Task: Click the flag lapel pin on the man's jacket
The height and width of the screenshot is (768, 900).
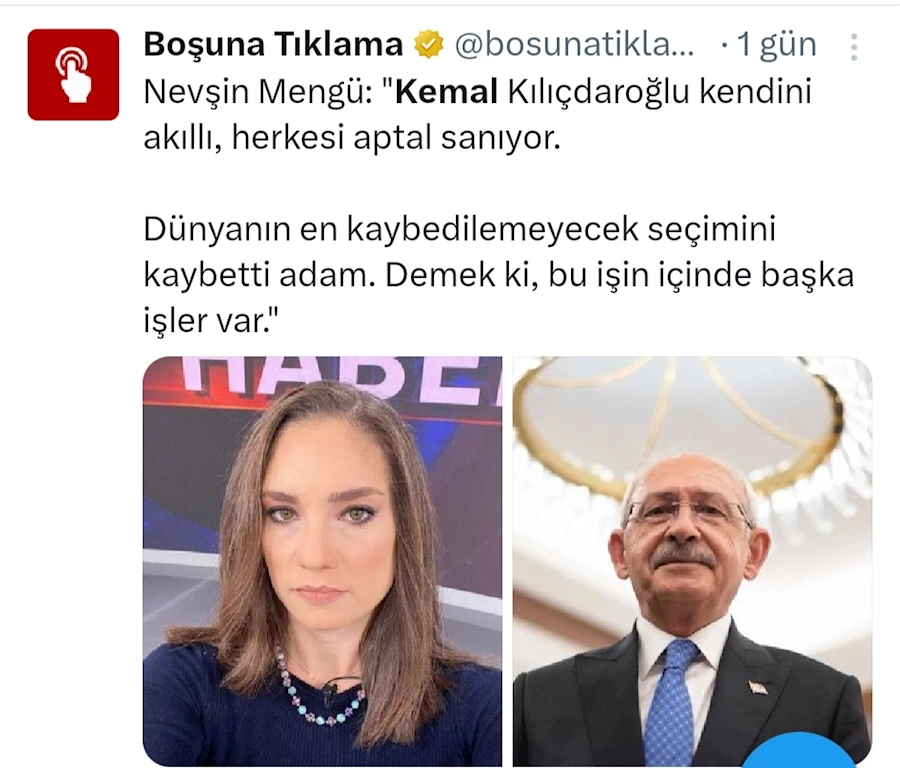Action: [757, 687]
